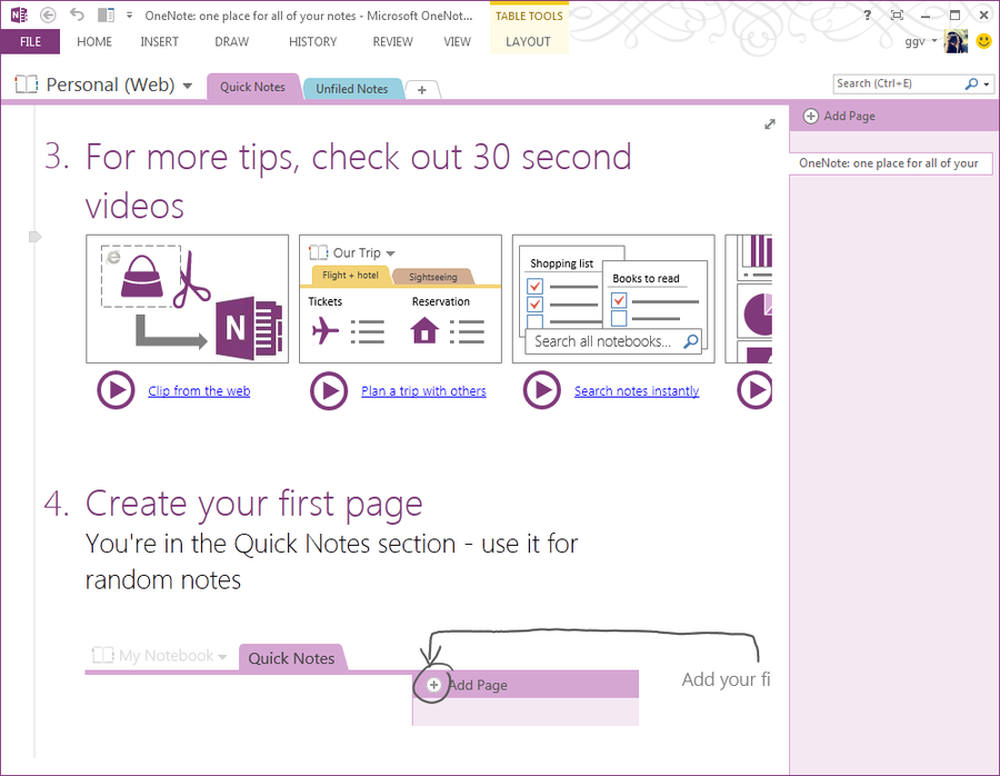Click the heading 'Create your first page'
Screen dimensions: 1000x776
[x=254, y=503]
